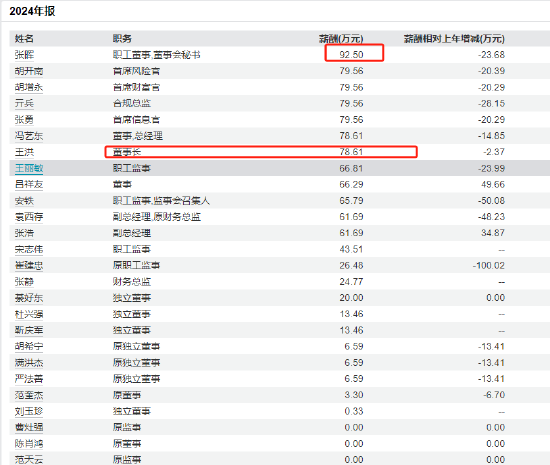Image resolution: width=550 pixels, height=465 pixels.
Task: Open the 吕祥友 name link
Action: pos(29,184)
